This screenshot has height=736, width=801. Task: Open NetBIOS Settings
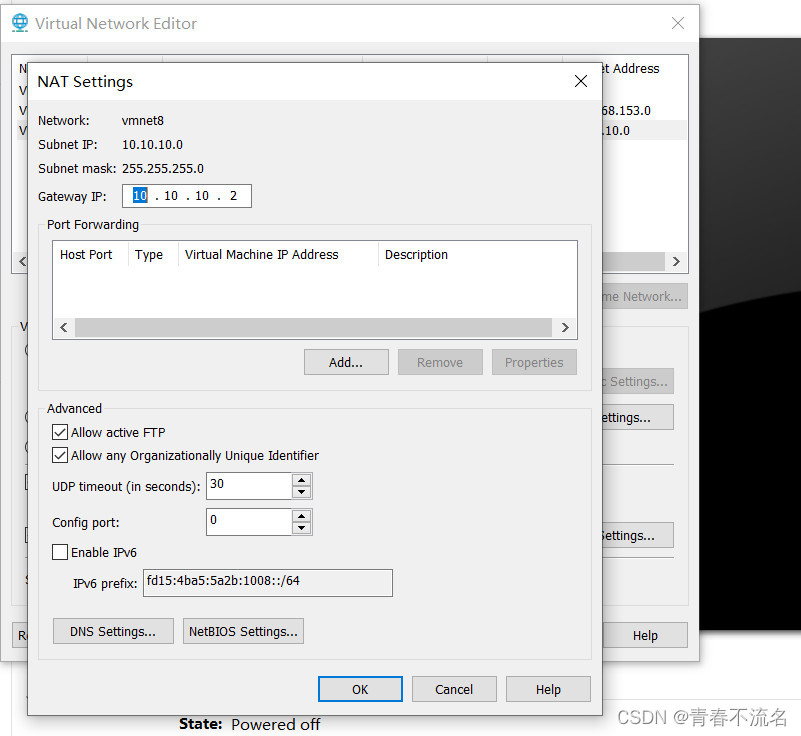(243, 631)
